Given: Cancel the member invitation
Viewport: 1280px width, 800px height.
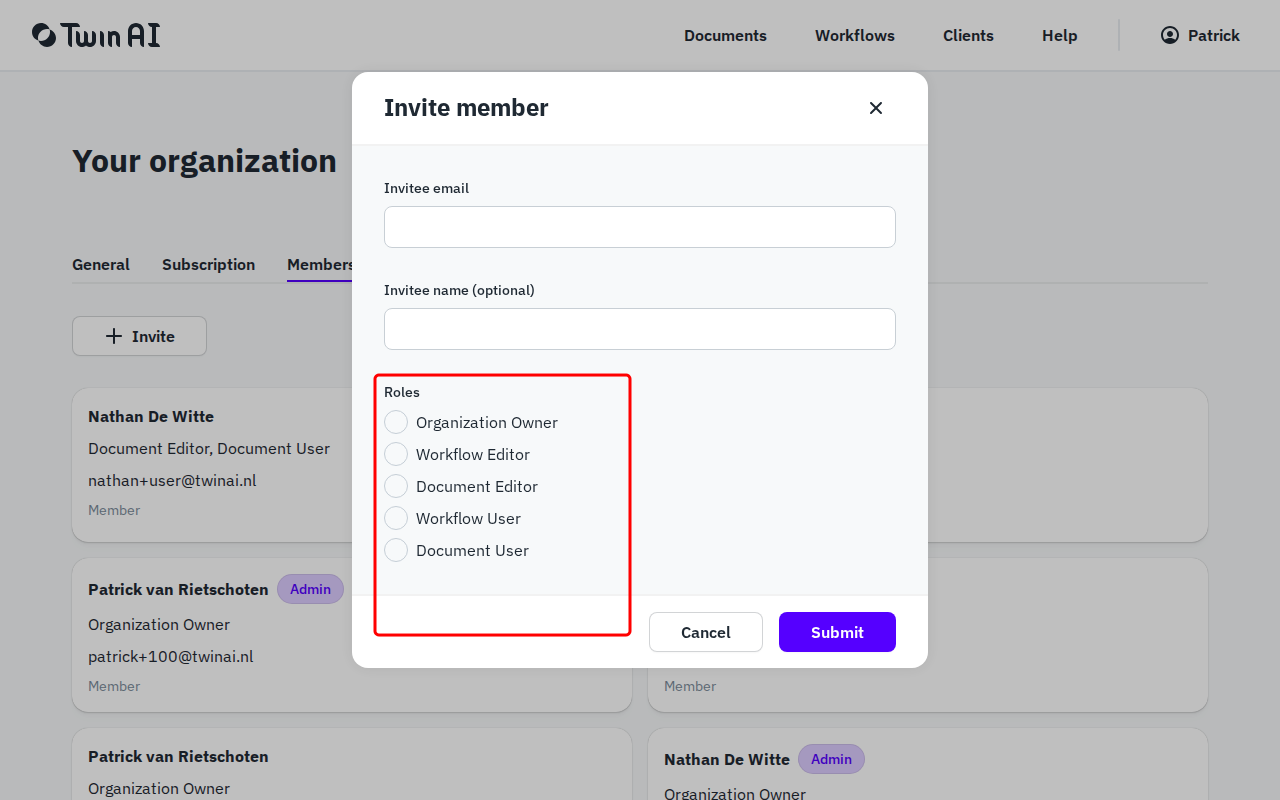Looking at the screenshot, I should click(x=705, y=632).
